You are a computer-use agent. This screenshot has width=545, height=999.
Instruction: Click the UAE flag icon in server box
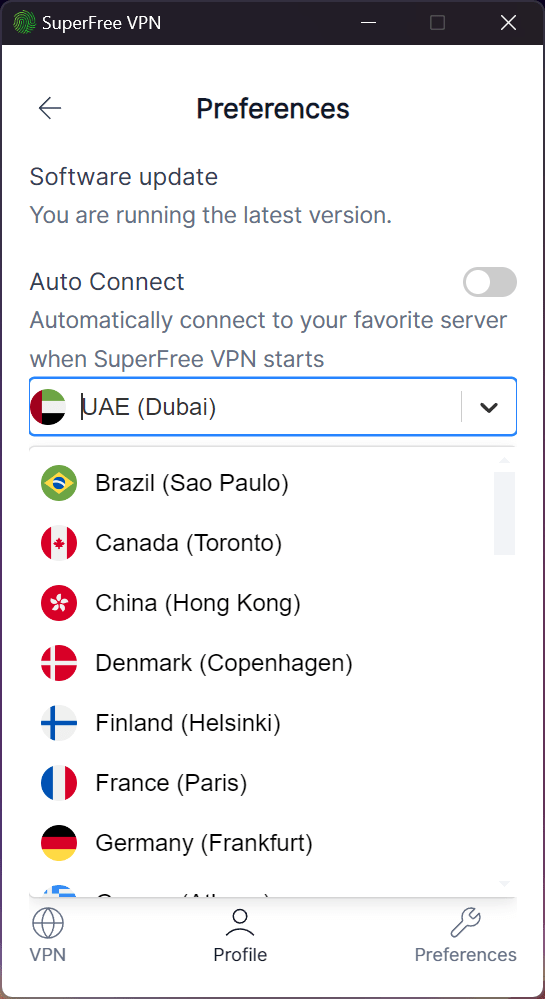(48, 407)
